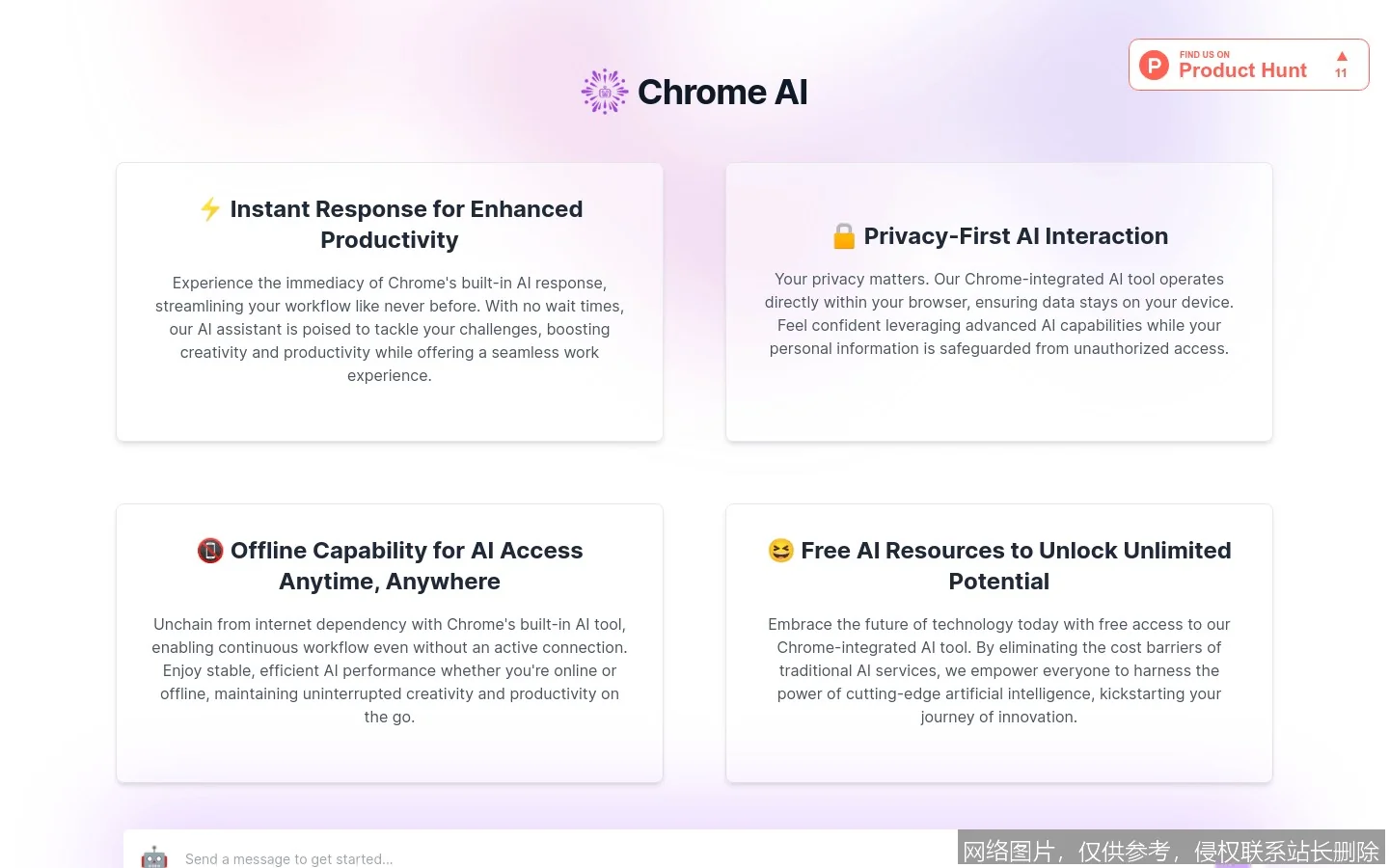Click the "Instant Response for Enhanced Productivity" heading
The width and height of the screenshot is (1389, 868).
(390, 224)
